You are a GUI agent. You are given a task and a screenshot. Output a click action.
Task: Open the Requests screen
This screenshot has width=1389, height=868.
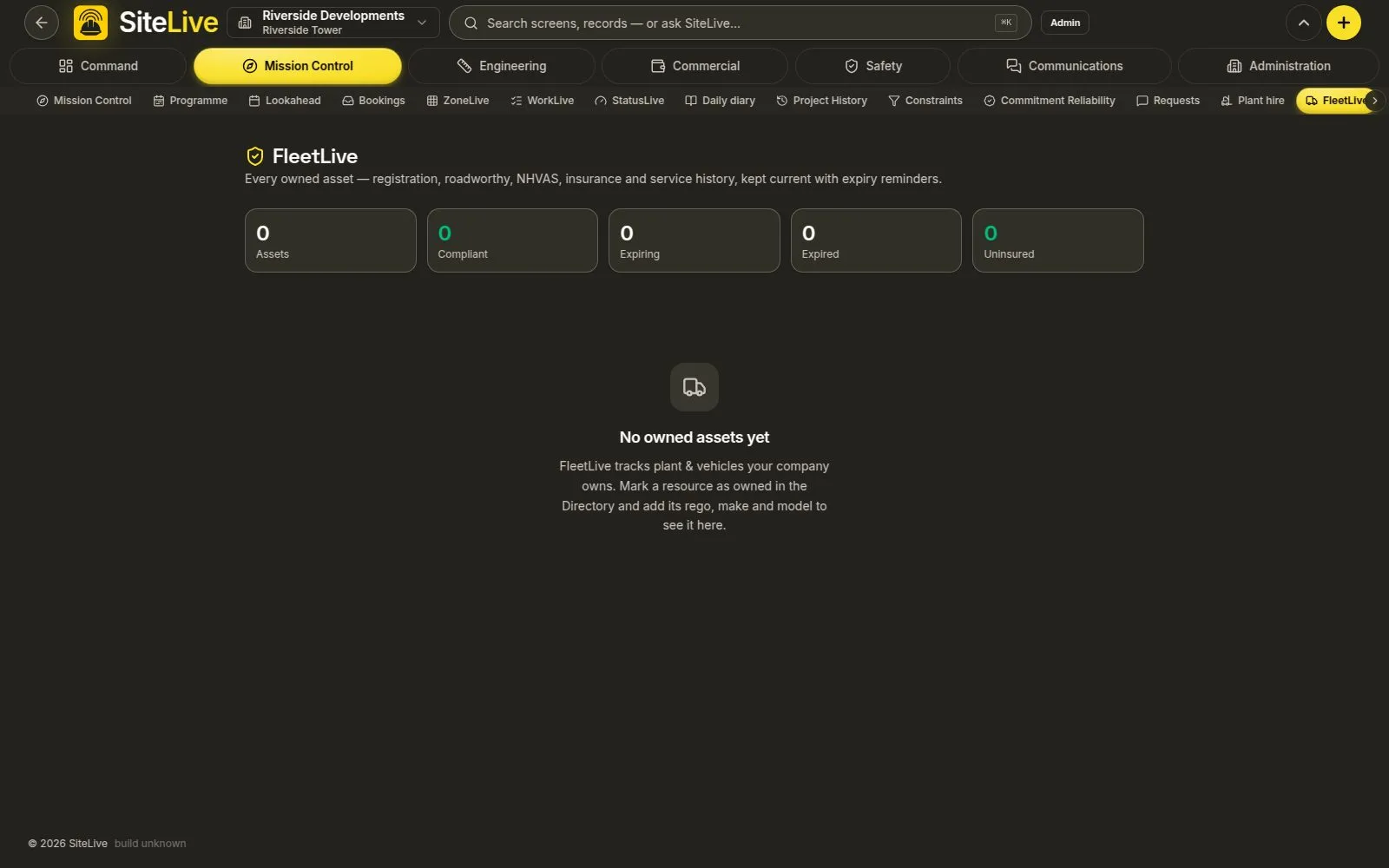(x=1168, y=101)
